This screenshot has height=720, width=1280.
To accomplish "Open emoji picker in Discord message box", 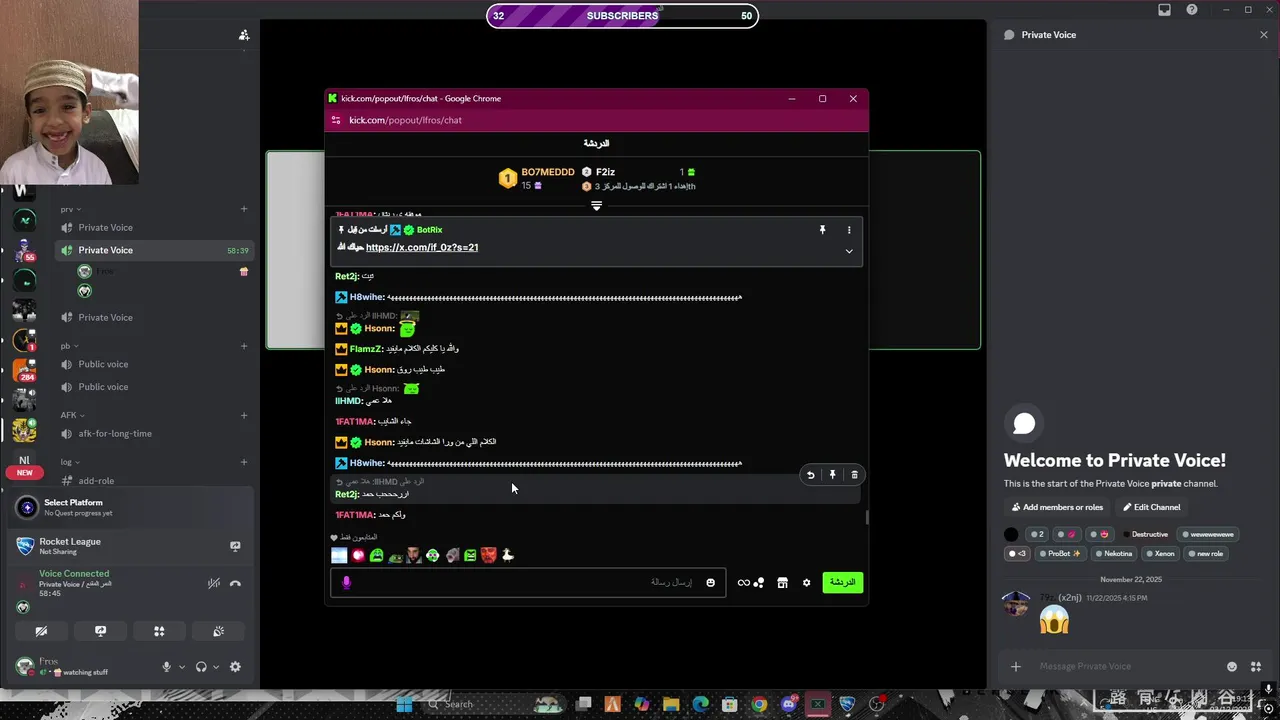I will point(1232,667).
